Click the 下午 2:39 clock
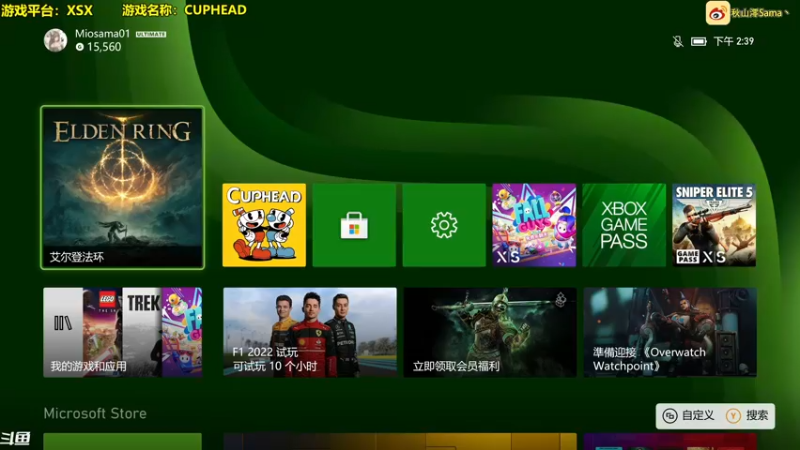This screenshot has width=800, height=450. (x=733, y=41)
